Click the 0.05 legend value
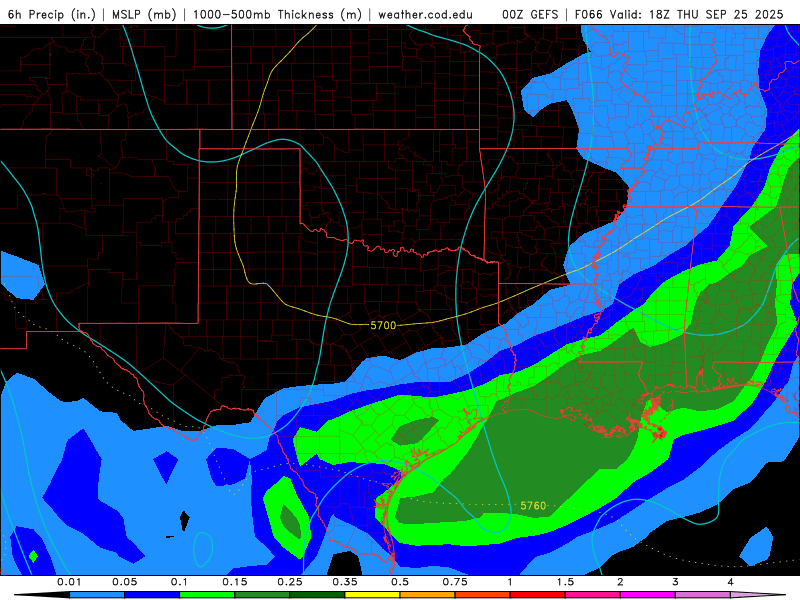 pos(124,582)
